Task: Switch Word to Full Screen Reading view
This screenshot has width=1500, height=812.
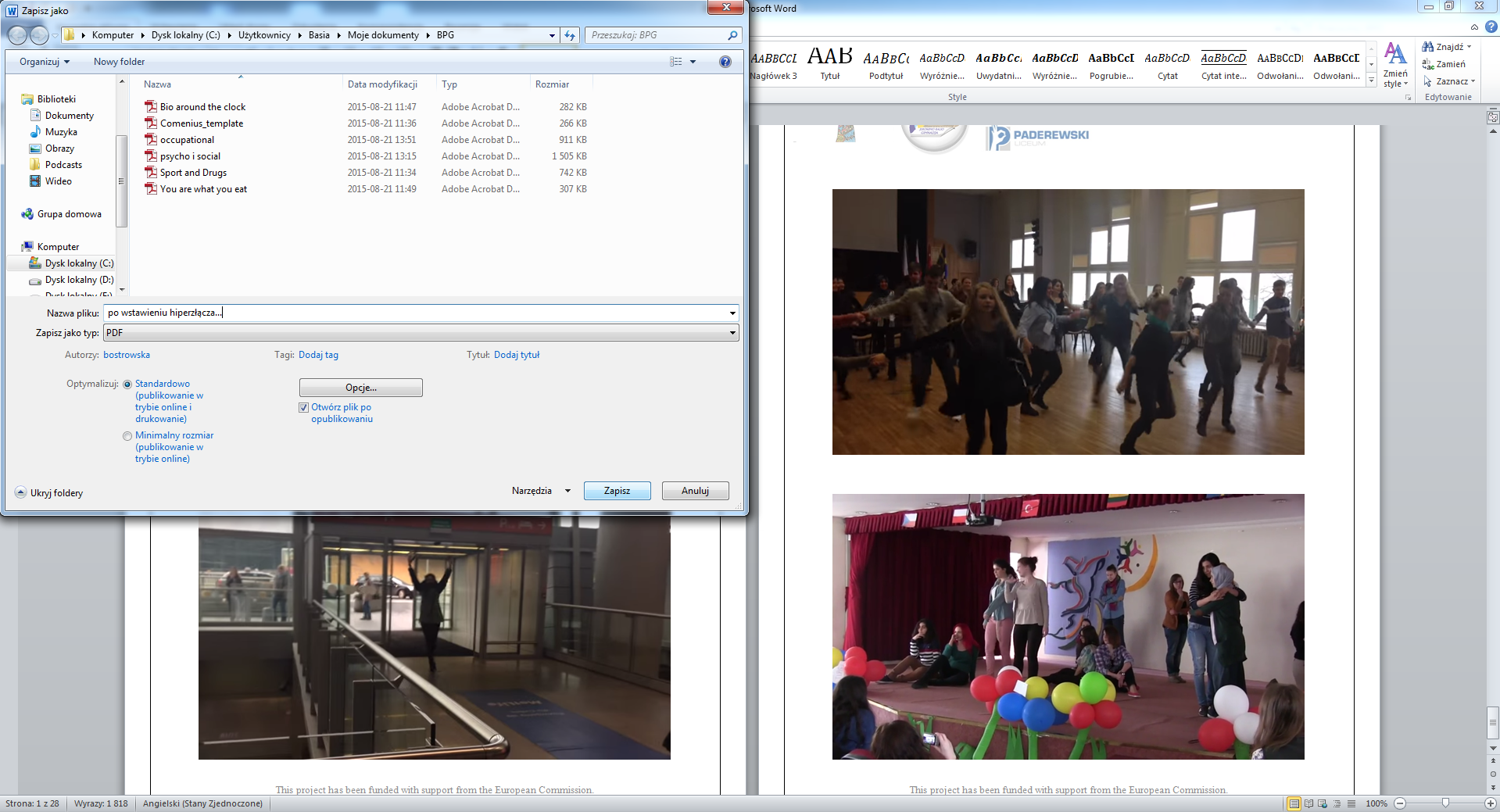Action: click(1308, 803)
